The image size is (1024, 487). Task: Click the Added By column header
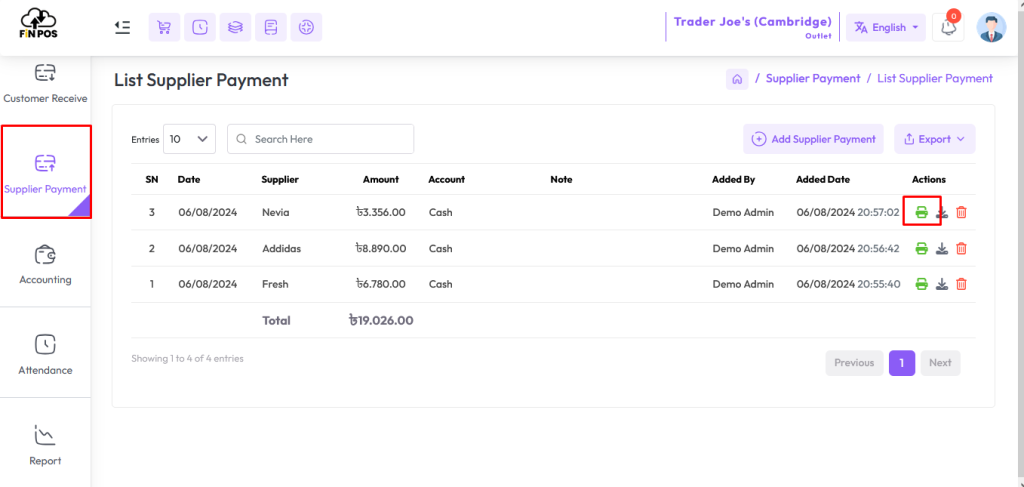(733, 180)
